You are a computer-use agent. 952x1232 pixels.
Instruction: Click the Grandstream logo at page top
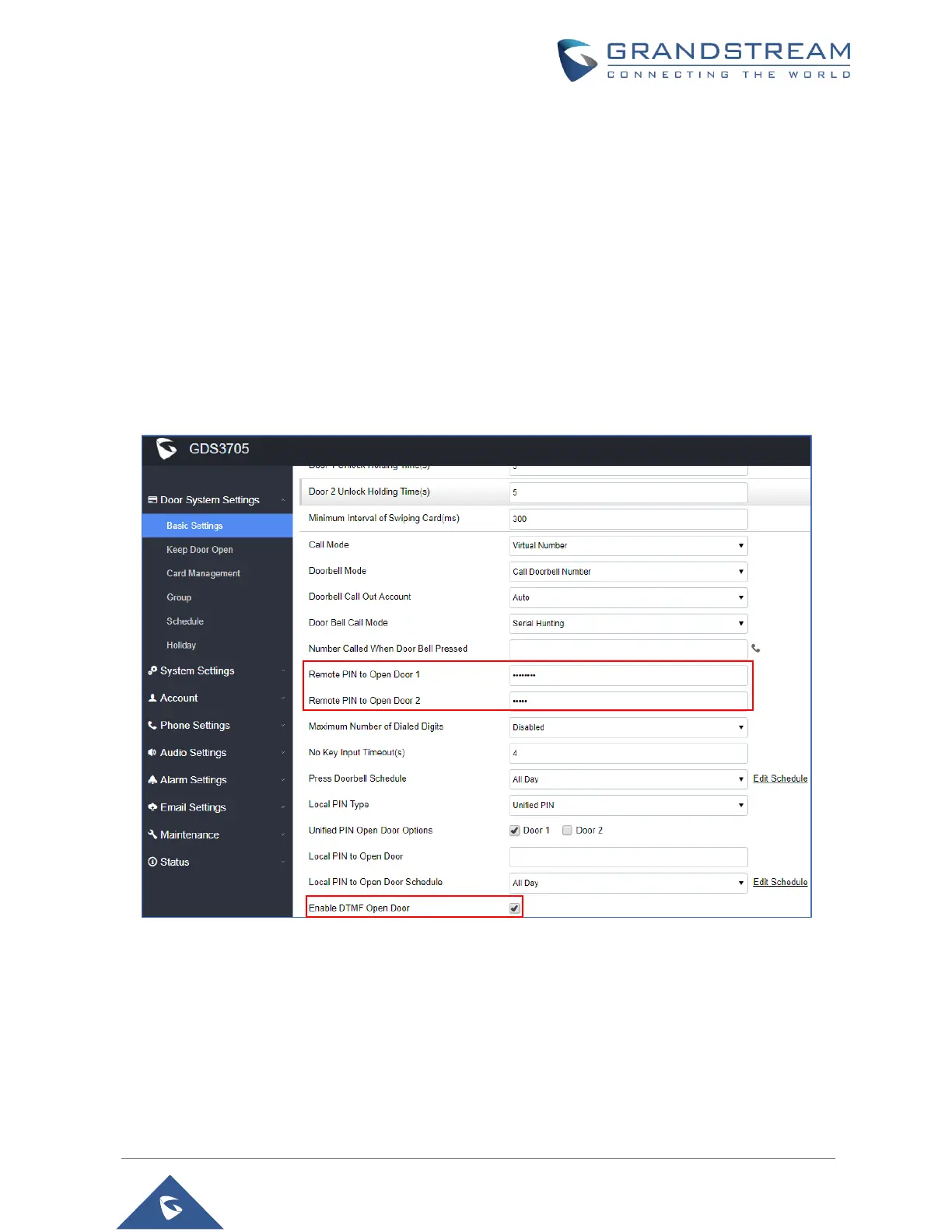[705, 60]
